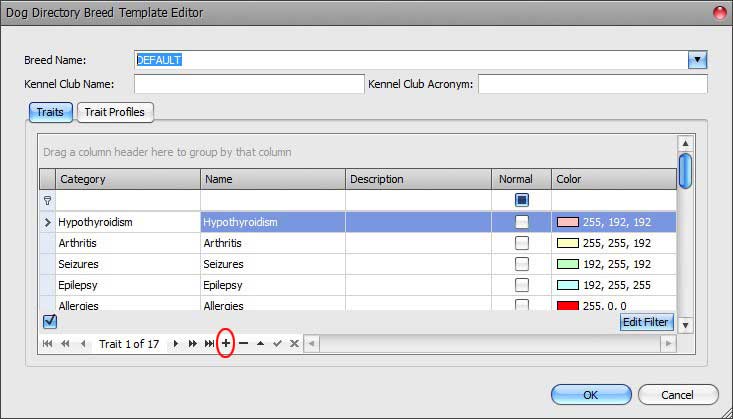Click Arthritis cell in Name column
The image size is (733, 419).
pos(273,243)
